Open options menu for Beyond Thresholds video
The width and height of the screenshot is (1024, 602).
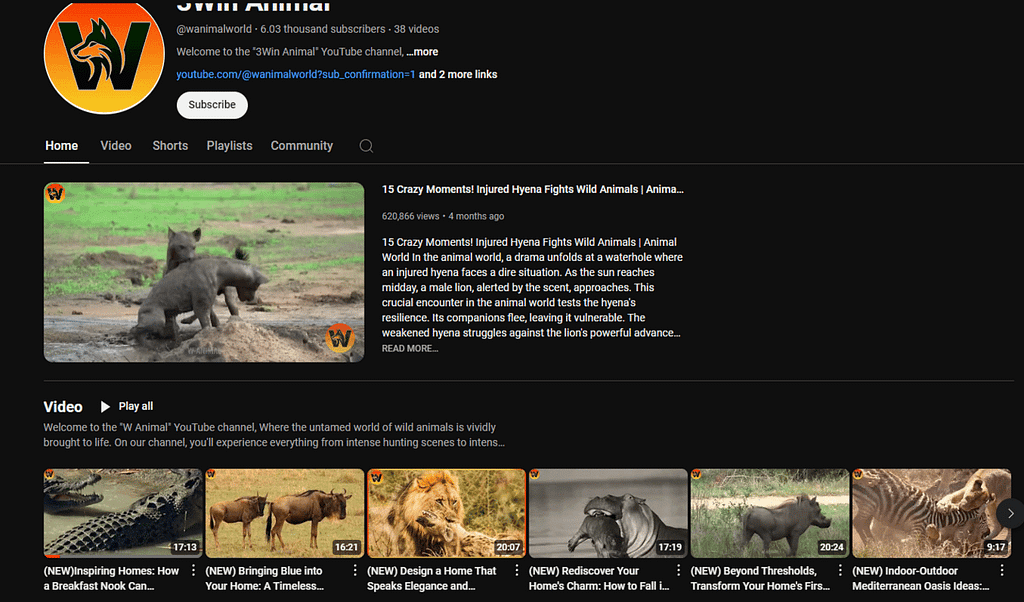click(840, 571)
